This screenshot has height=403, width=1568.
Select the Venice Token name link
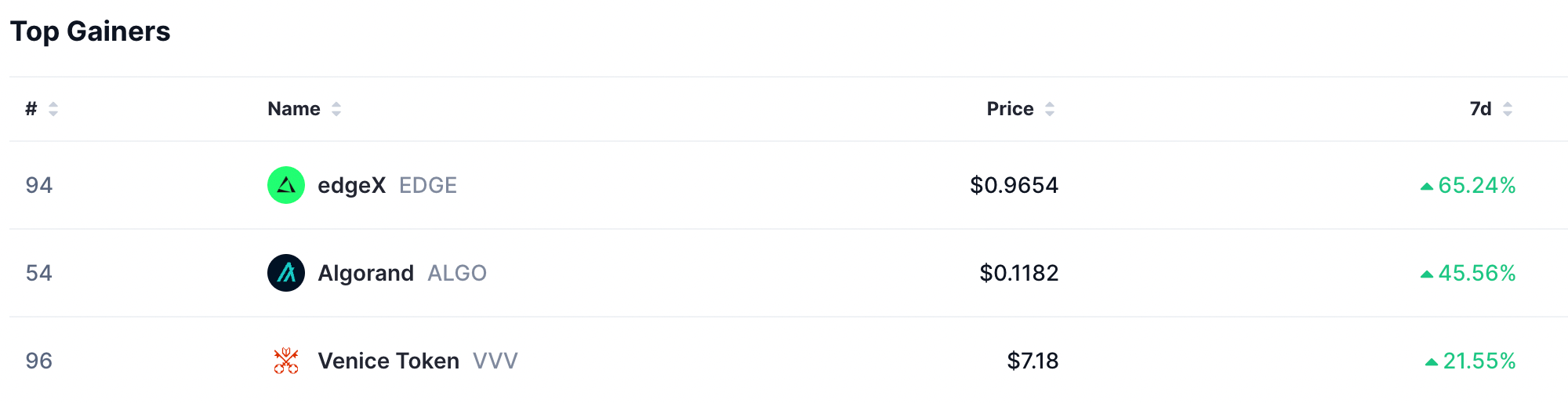click(388, 361)
